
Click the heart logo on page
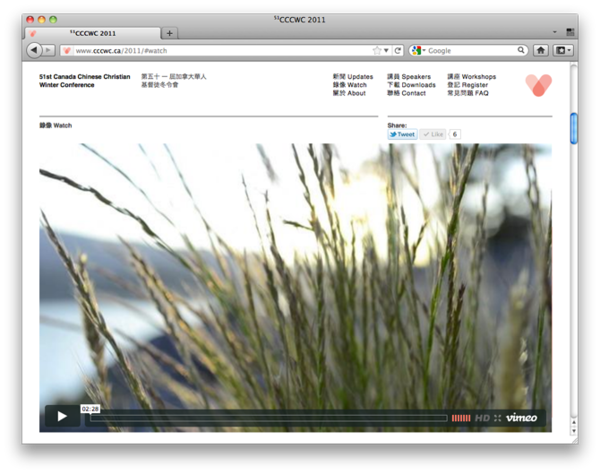point(538,85)
